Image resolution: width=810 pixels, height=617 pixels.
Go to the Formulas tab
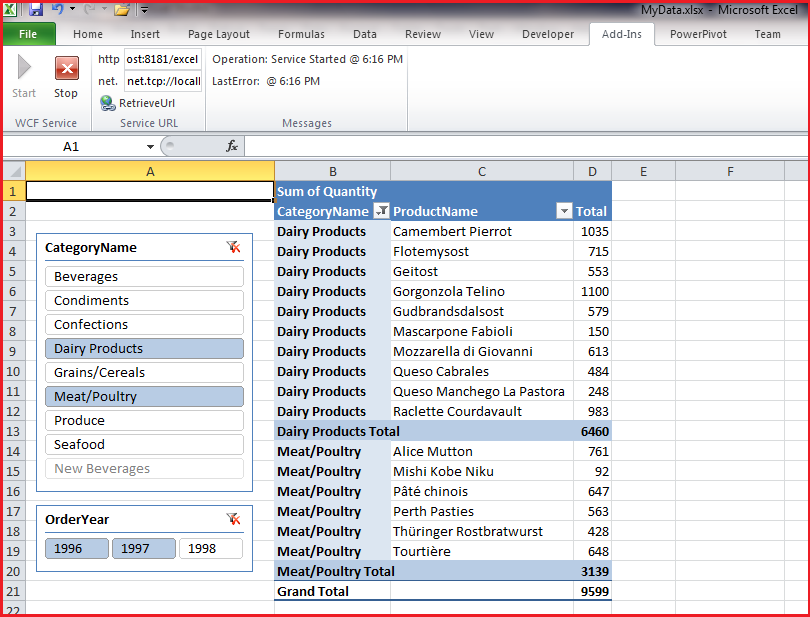[301, 34]
